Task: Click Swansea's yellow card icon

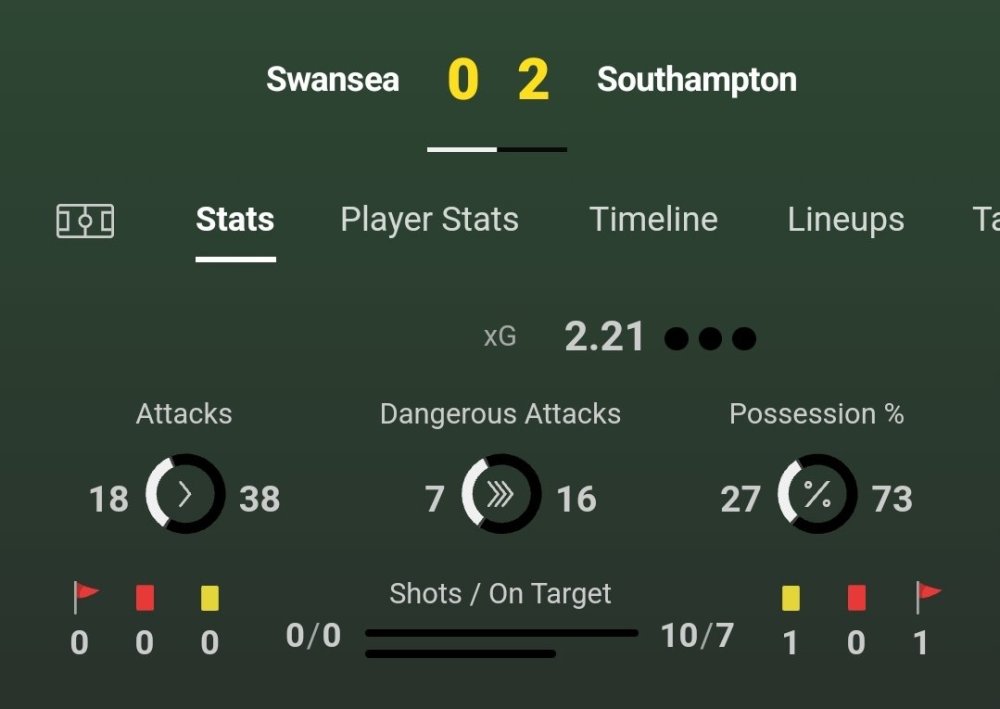Action: (209, 597)
